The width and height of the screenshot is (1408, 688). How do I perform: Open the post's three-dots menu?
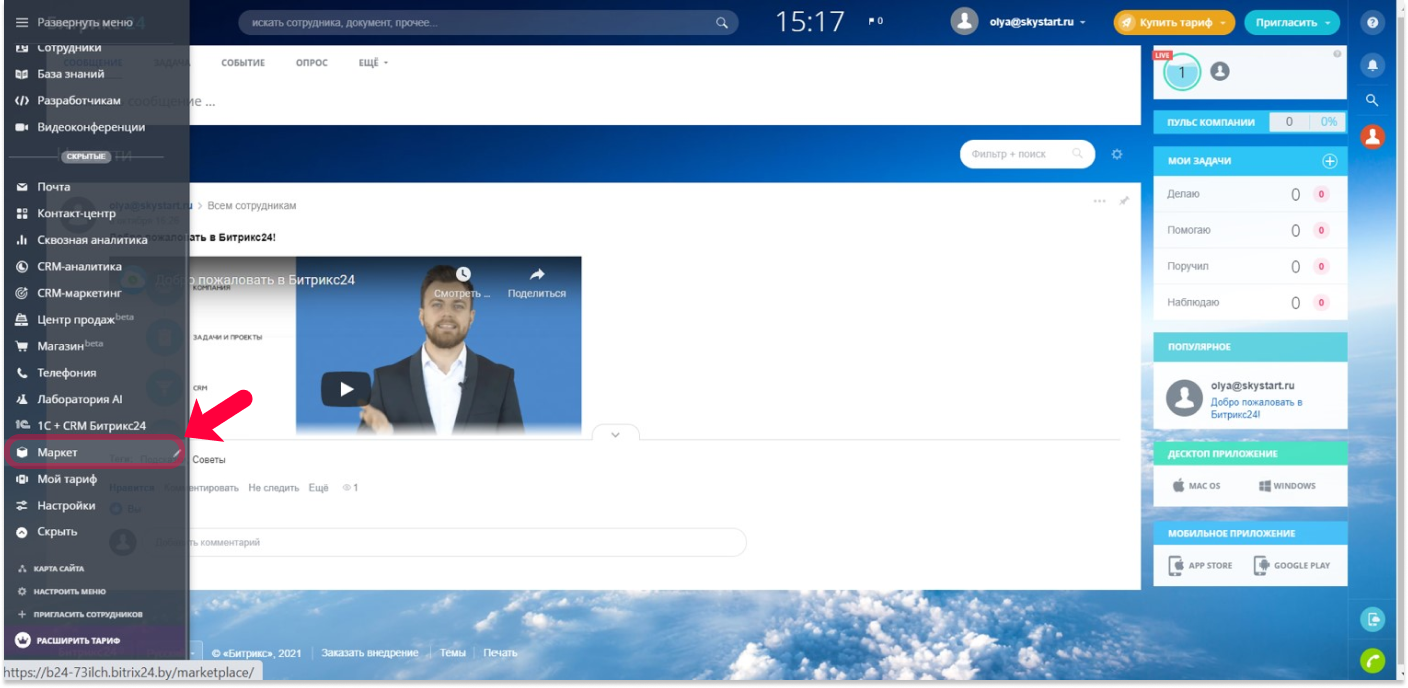tap(1100, 201)
